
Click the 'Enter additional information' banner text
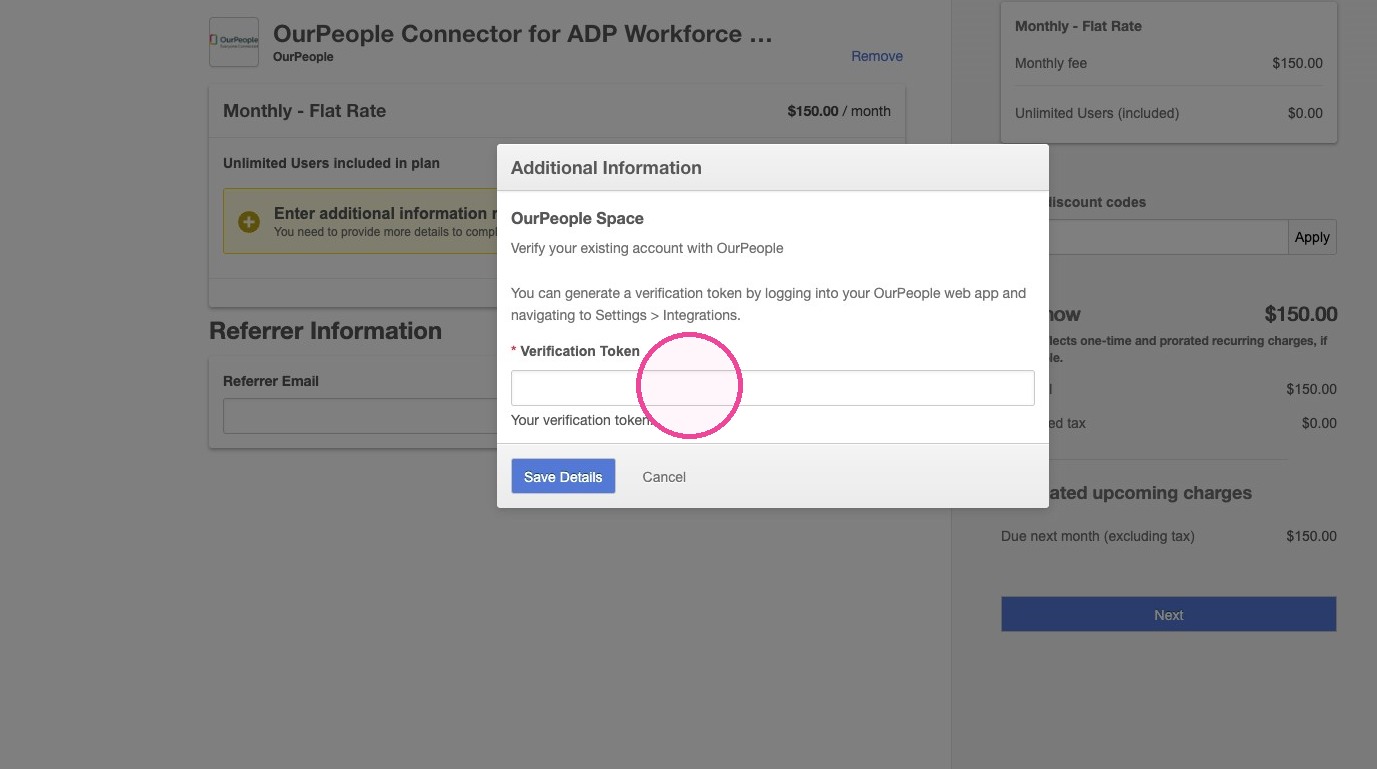click(385, 213)
